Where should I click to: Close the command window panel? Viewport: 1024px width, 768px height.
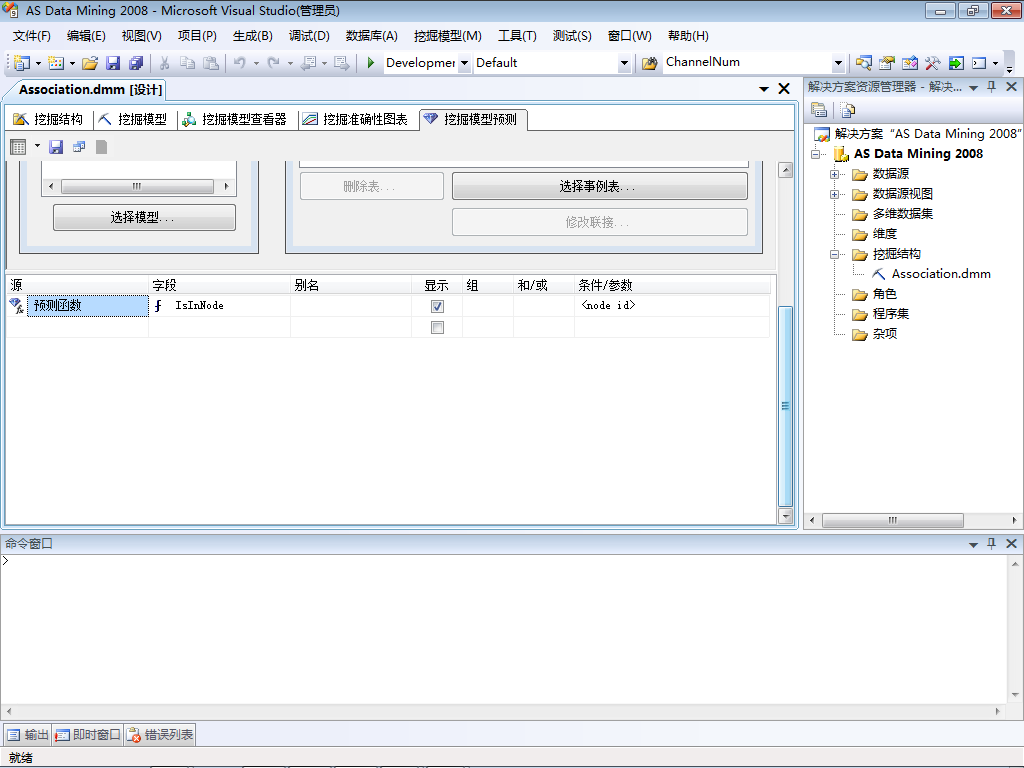point(1012,543)
